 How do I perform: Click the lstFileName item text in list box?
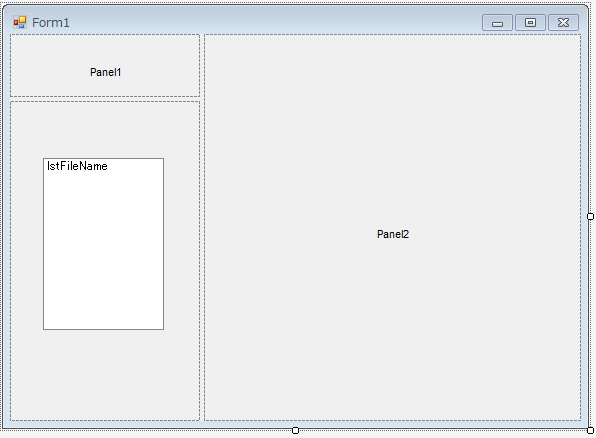click(x=77, y=166)
